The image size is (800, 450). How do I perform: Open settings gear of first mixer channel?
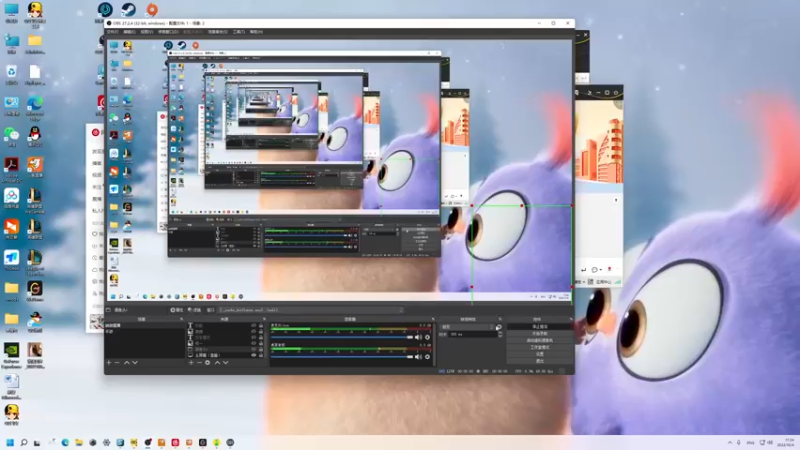click(x=428, y=337)
